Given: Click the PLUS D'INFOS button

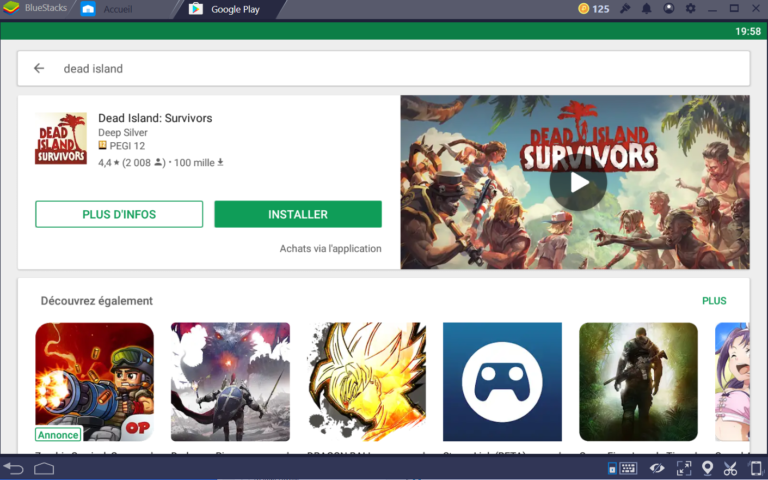Looking at the screenshot, I should coord(119,214).
